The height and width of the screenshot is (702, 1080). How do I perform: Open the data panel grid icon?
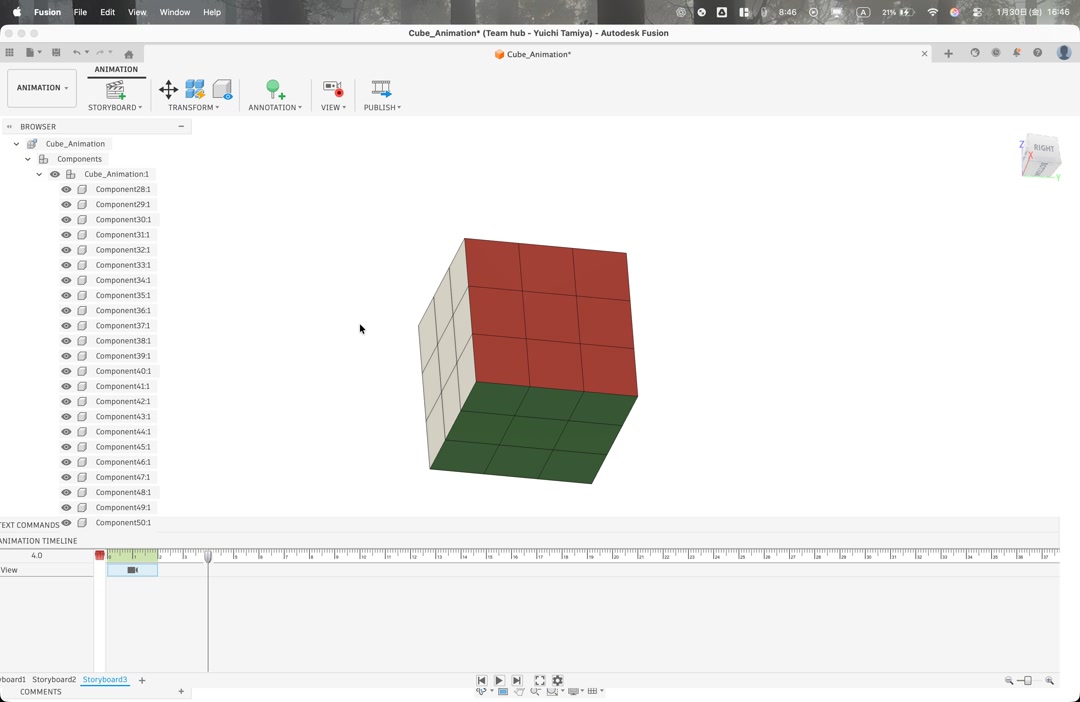10,52
